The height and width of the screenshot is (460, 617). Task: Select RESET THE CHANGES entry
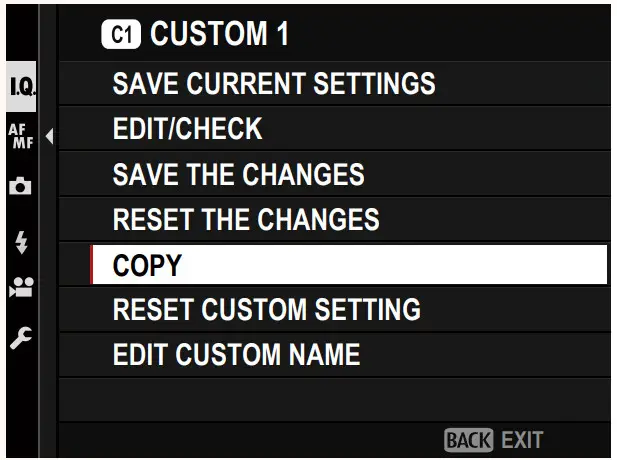click(246, 220)
